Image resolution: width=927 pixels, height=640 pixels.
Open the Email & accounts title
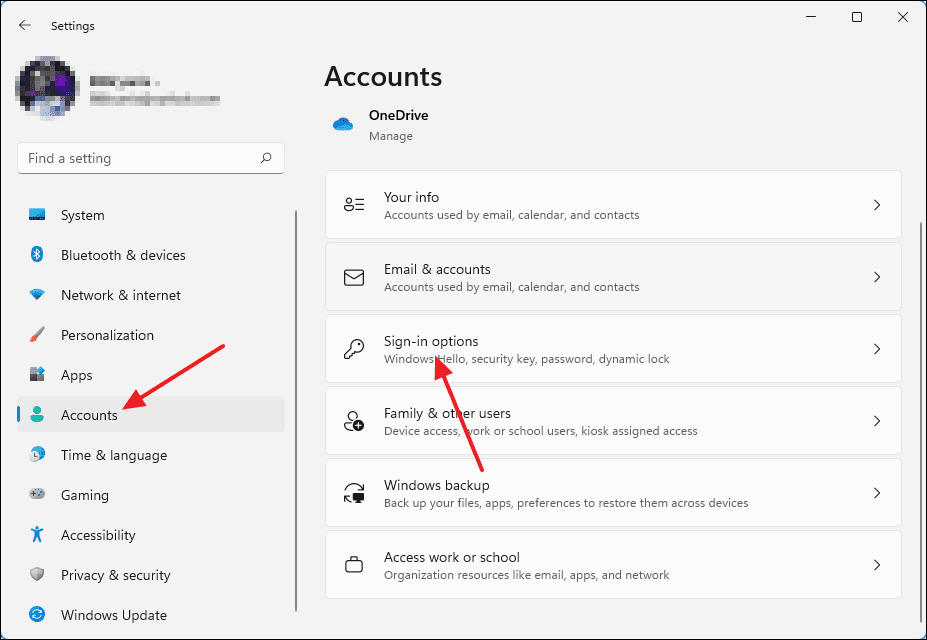[437, 269]
